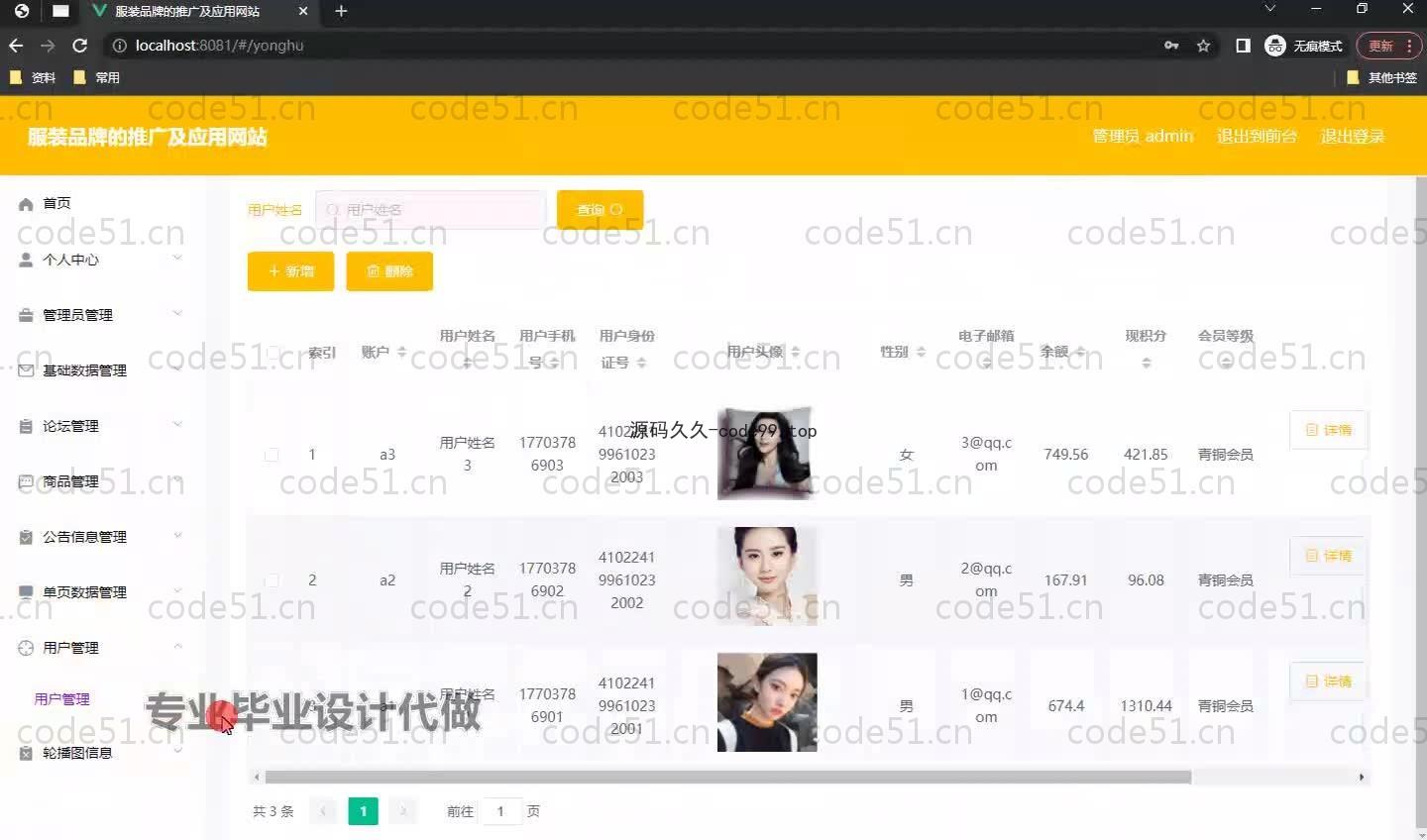Expand the 轮播图信息 menu chevron
The height and width of the screenshot is (840, 1427).
[178, 752]
